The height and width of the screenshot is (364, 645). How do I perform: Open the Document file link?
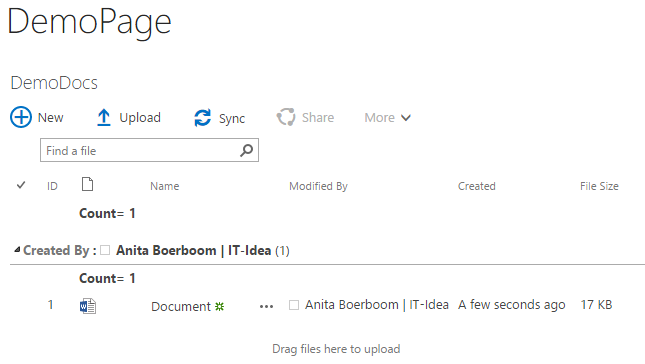pos(181,306)
